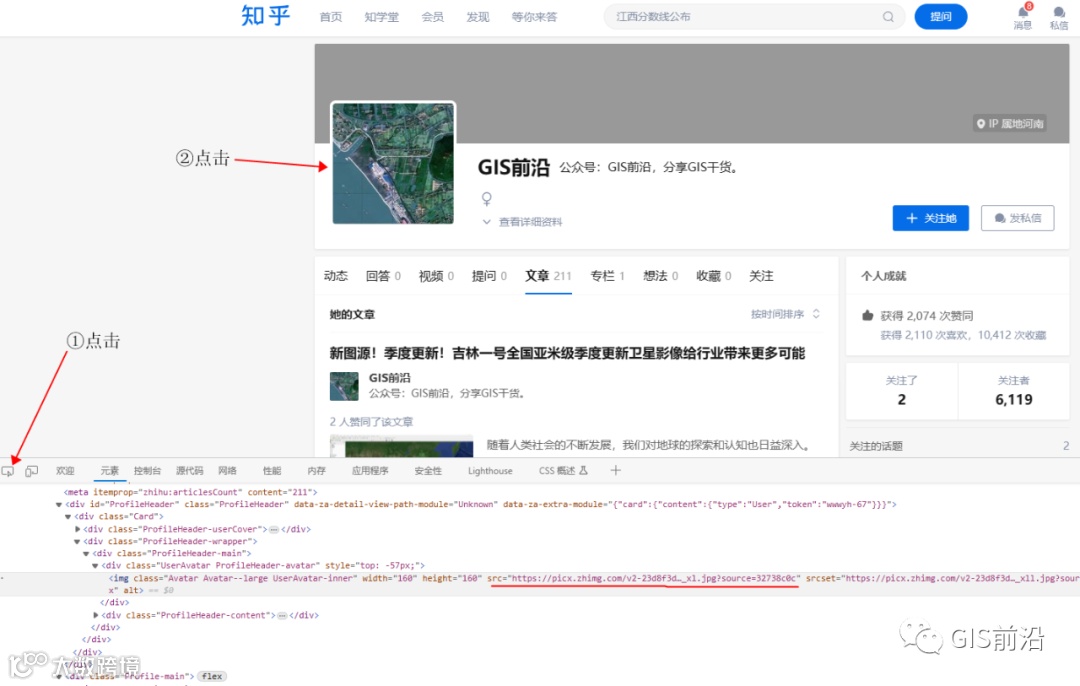
Task: Switch to the 关注 profile tab
Action: (761, 276)
